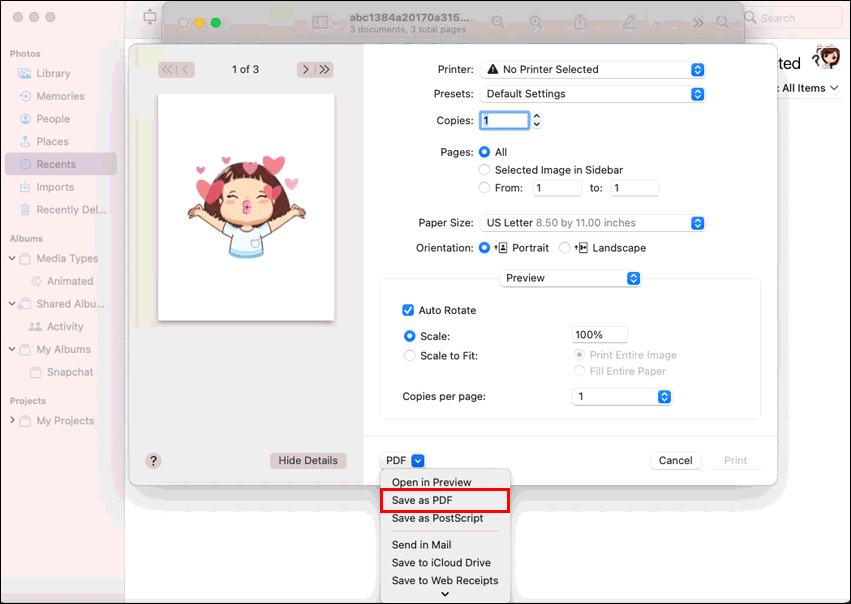Open Library in Photos sidebar
Screen dimensions: 851x604
pos(53,73)
